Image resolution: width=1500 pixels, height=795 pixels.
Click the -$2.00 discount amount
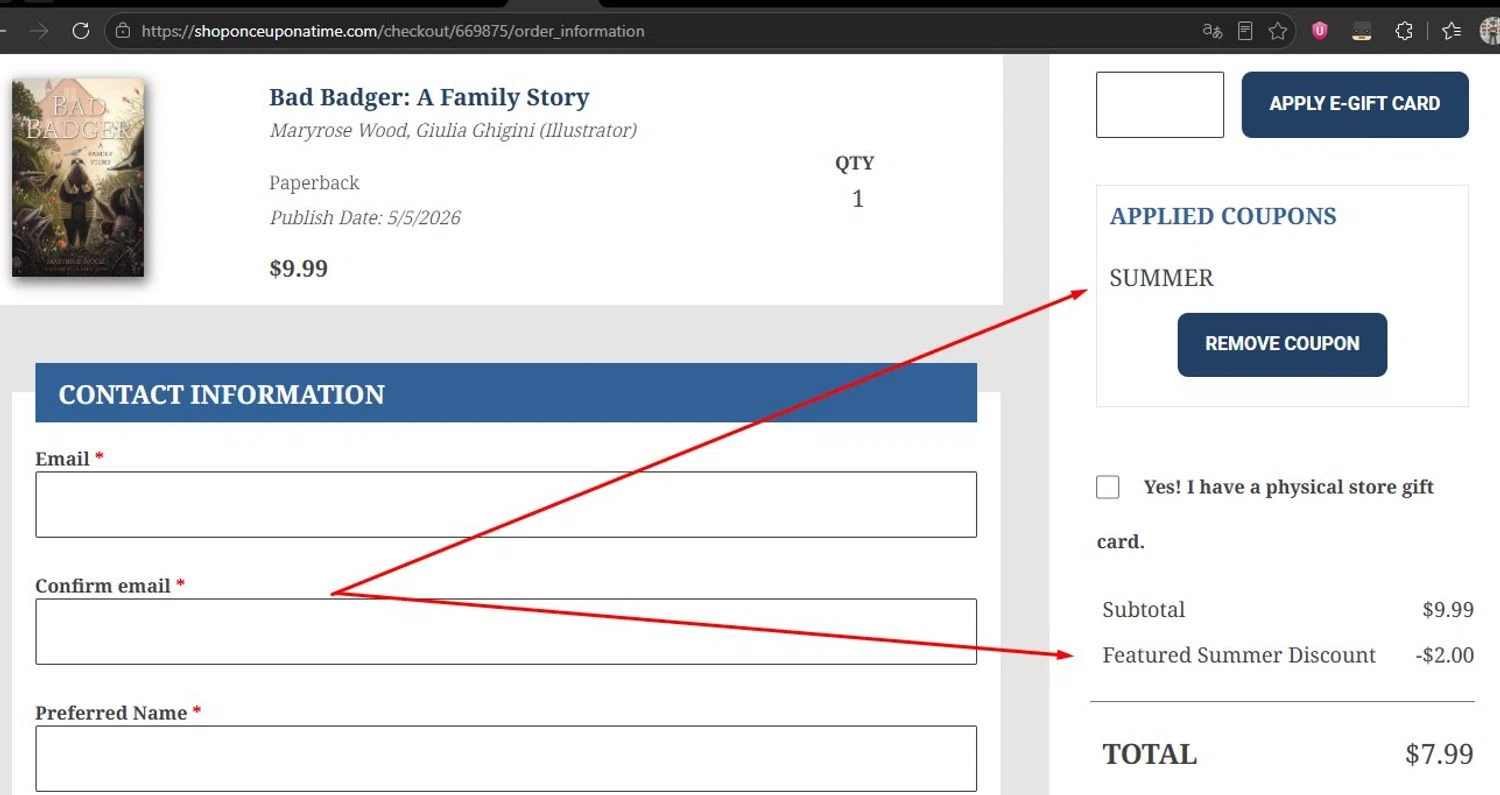(1445, 655)
